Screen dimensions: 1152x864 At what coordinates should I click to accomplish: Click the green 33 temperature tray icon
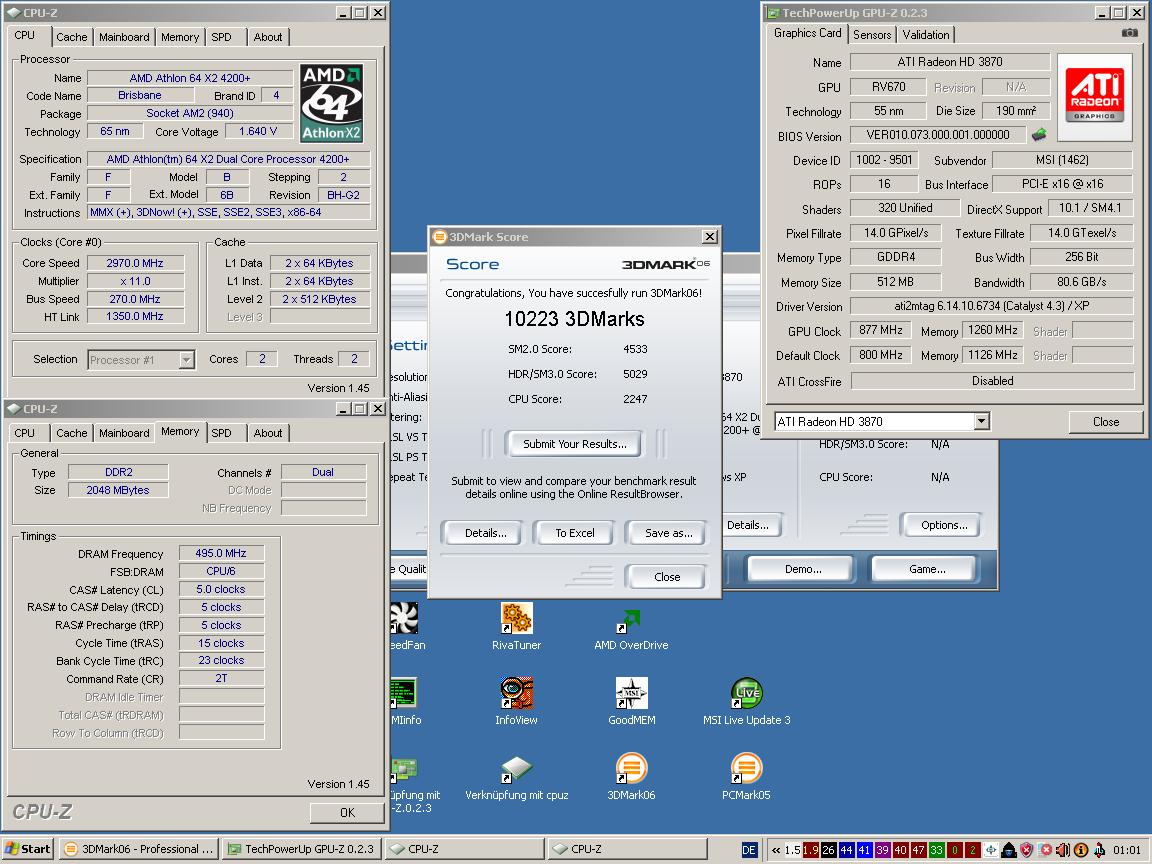point(936,850)
